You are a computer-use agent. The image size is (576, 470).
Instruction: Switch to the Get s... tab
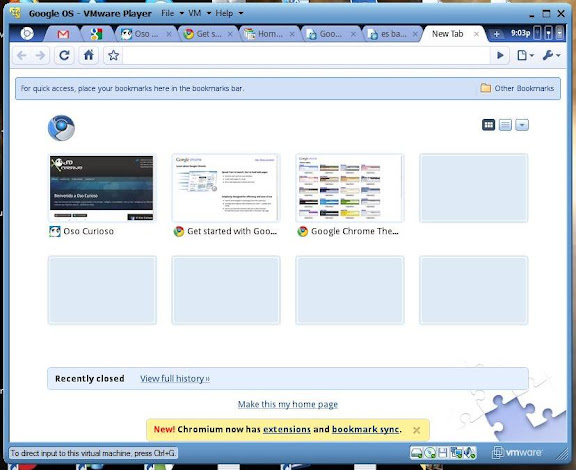coord(208,34)
